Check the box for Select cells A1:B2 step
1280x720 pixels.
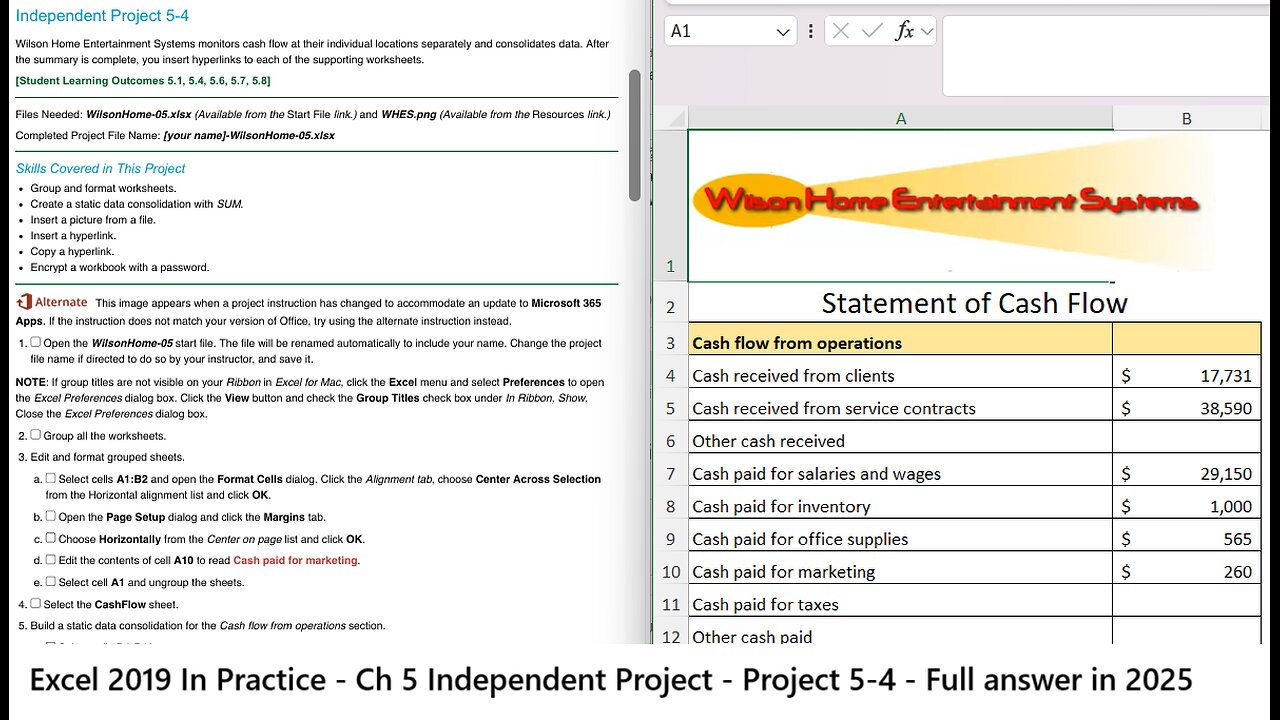click(x=51, y=478)
